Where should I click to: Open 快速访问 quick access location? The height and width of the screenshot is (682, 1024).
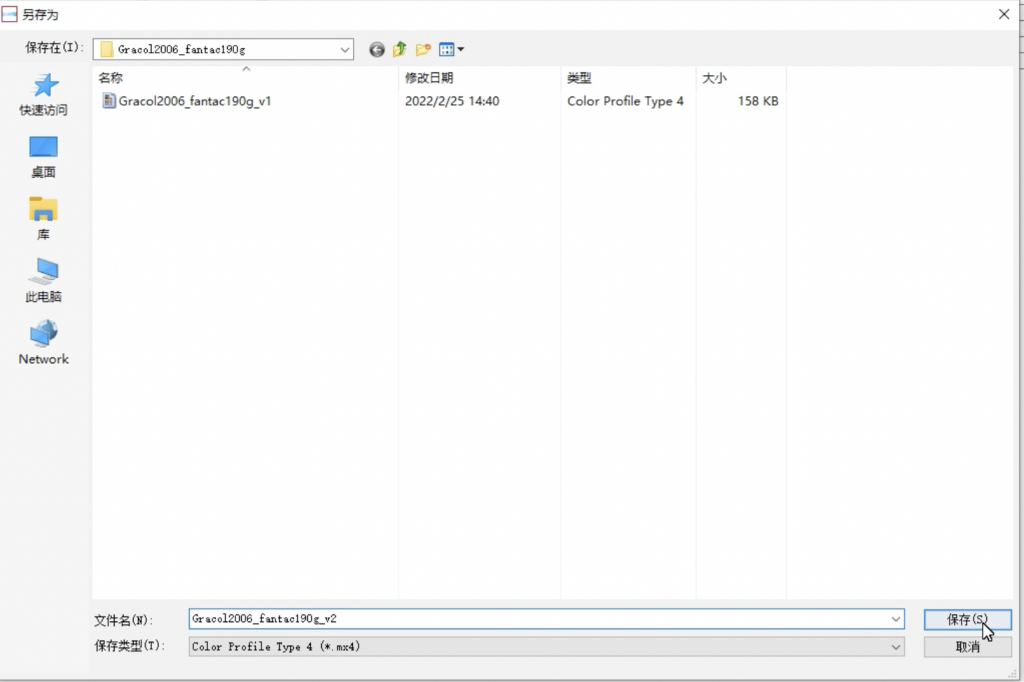click(x=44, y=95)
